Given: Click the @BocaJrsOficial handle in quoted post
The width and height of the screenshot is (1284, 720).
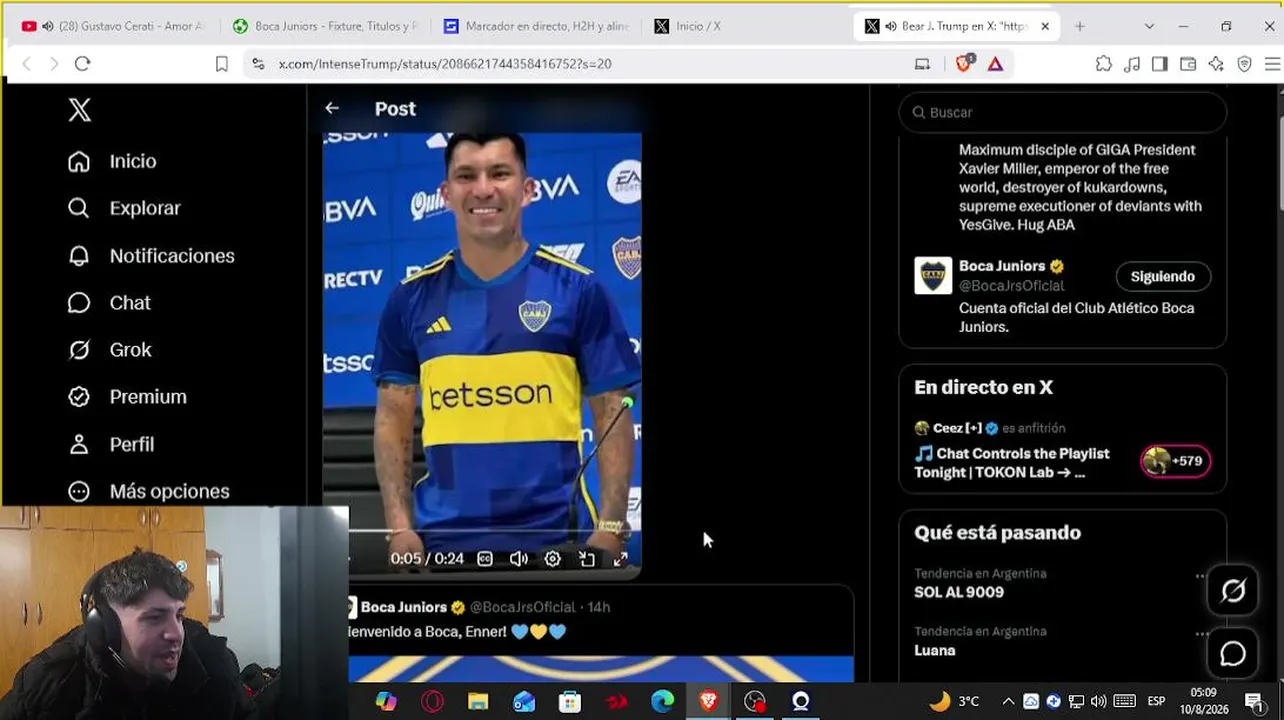Looking at the screenshot, I should point(522,607).
